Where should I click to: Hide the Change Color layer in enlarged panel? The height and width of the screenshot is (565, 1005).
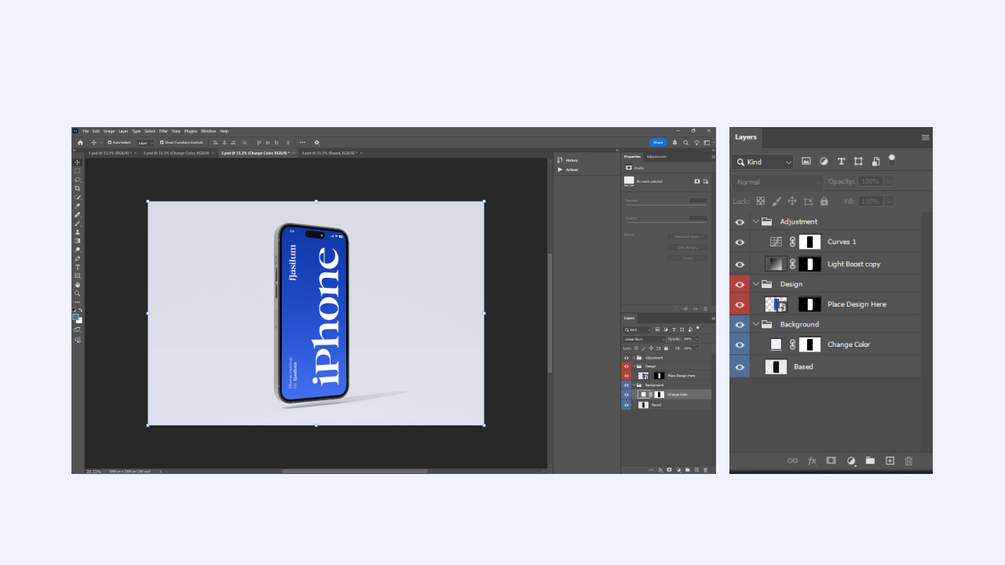click(740, 345)
